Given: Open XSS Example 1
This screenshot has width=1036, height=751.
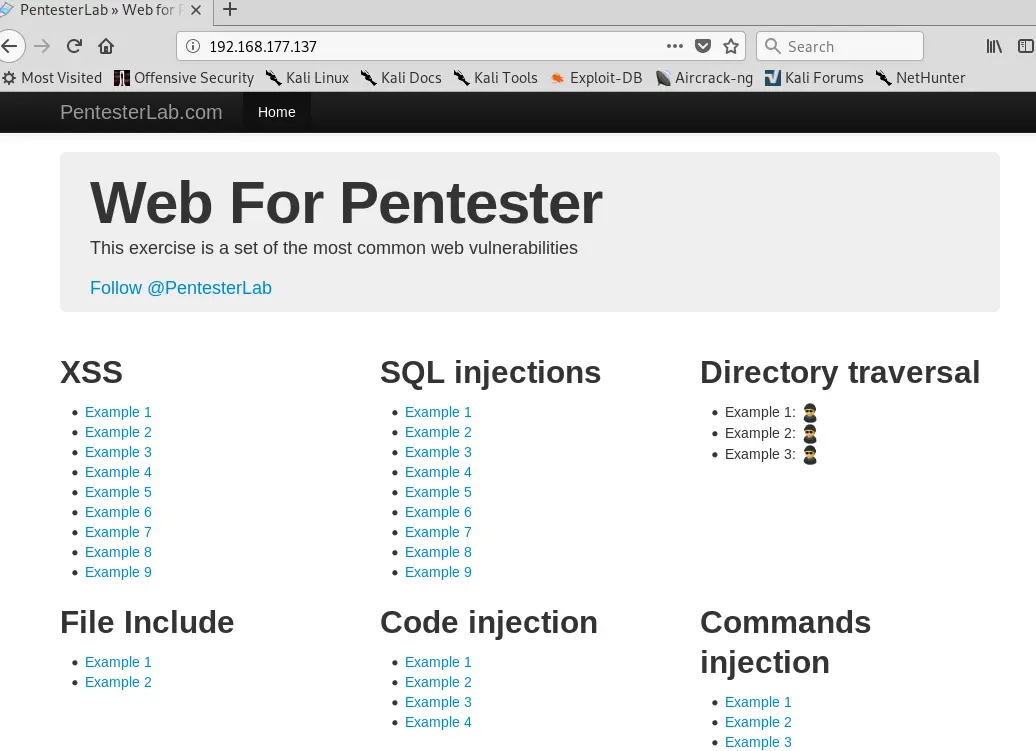Looking at the screenshot, I should point(118,412).
